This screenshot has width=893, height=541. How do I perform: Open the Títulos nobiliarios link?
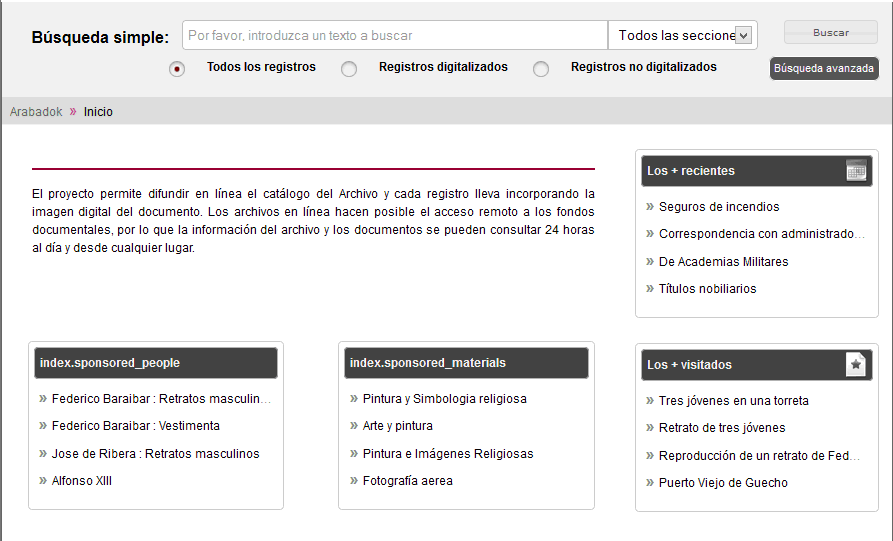click(x=707, y=289)
